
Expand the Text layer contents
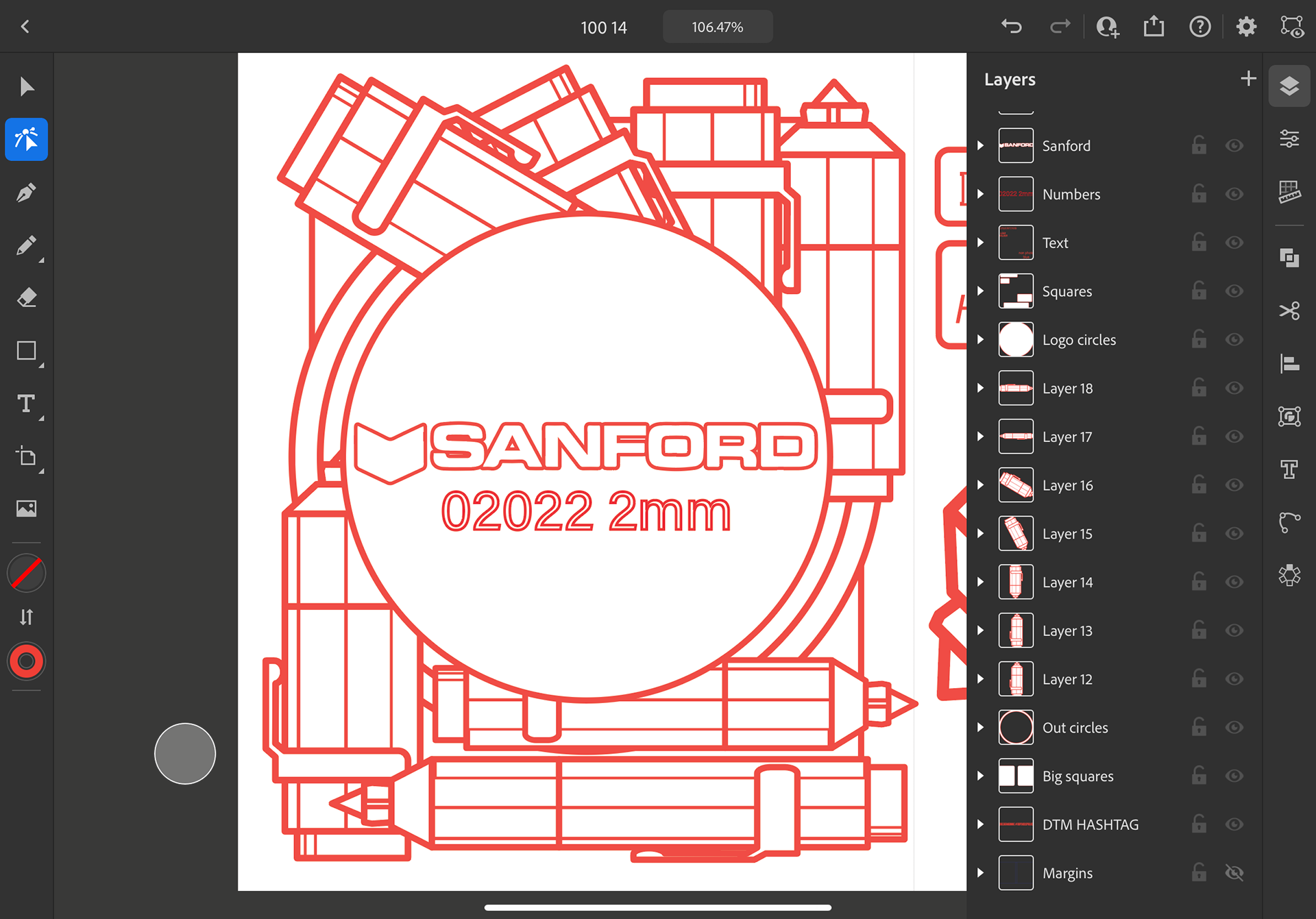(981, 243)
